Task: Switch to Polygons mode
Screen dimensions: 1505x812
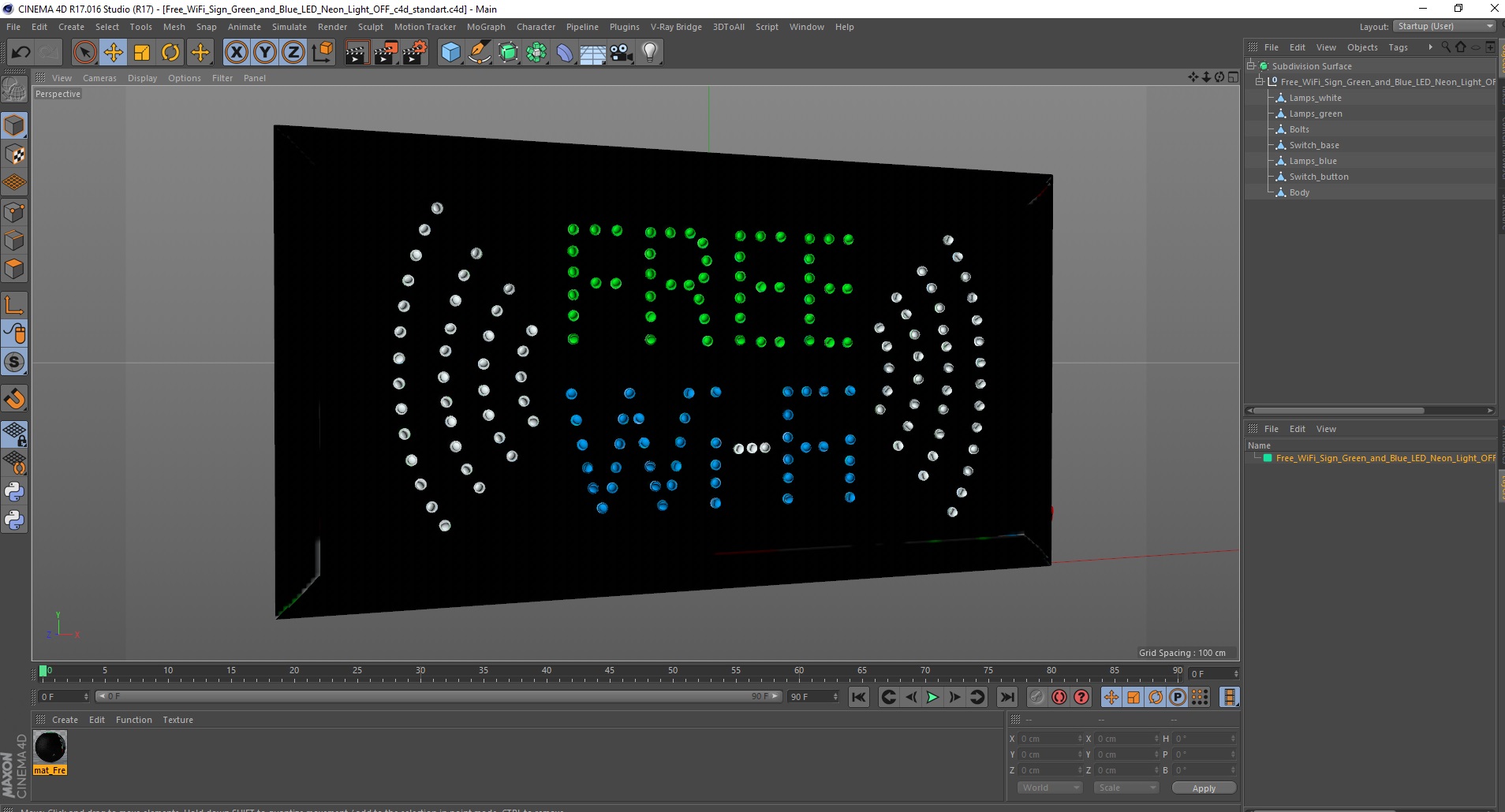Action: coord(14,269)
